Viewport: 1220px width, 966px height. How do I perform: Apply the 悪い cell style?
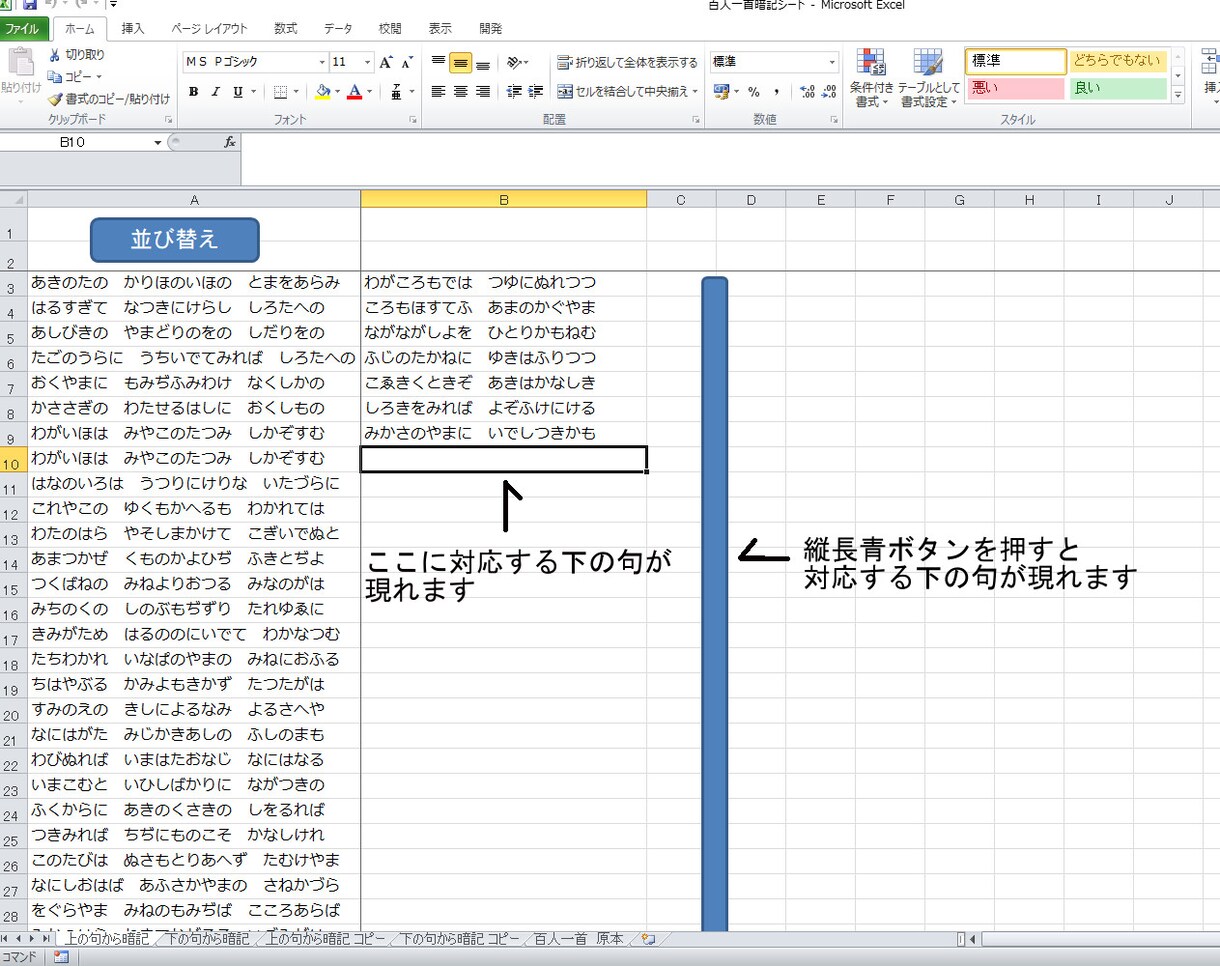pos(1016,88)
